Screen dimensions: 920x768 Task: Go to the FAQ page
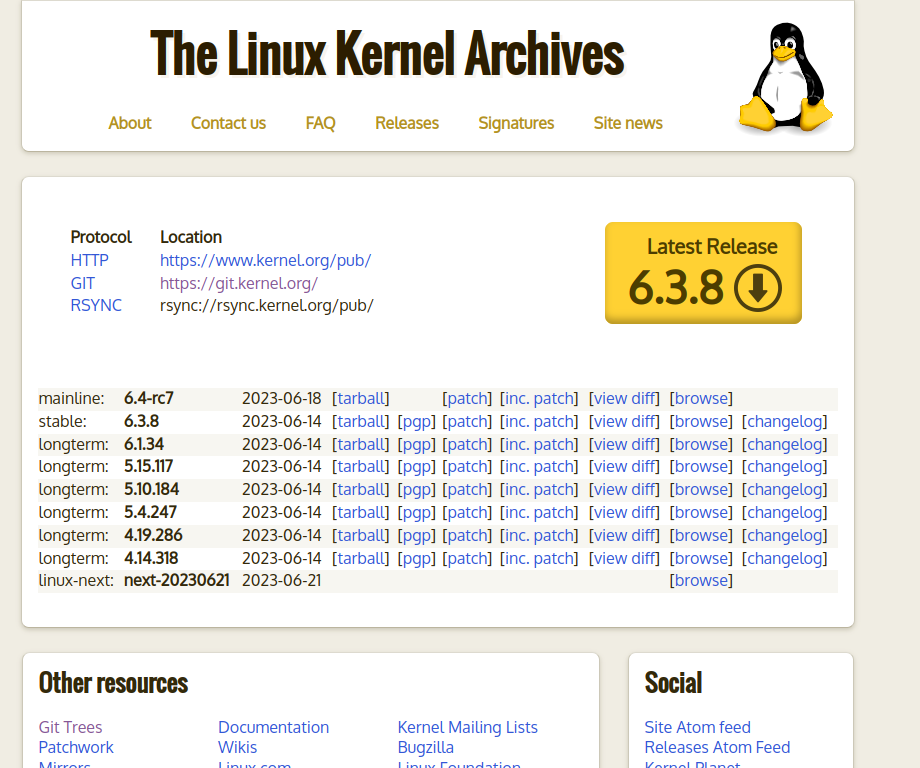(x=320, y=123)
